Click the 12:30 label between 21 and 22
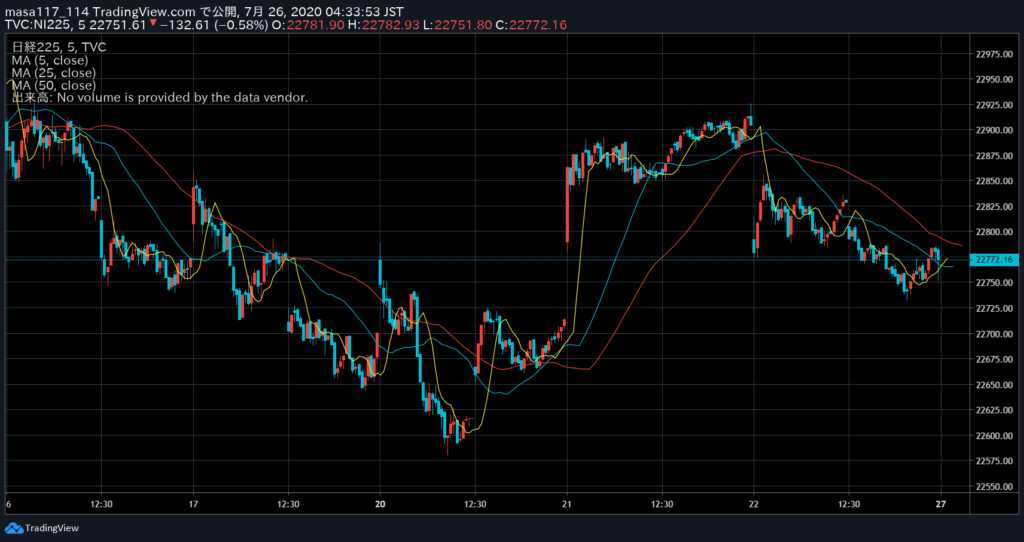The width and height of the screenshot is (1024, 542). coord(662,504)
